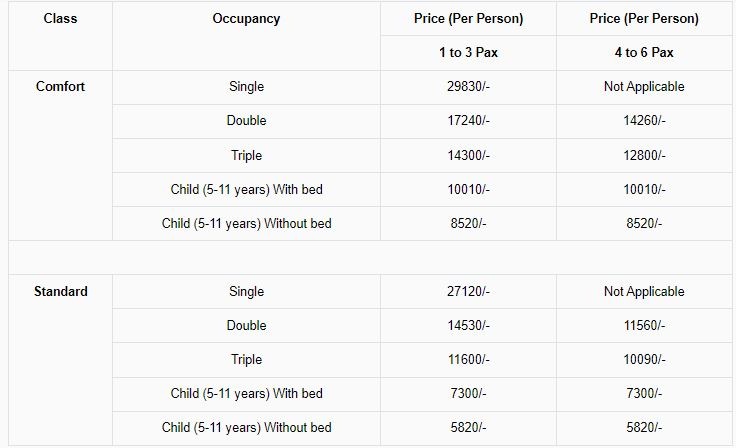Select the 12800/- price cell
This screenshot has width=736, height=448.
click(x=644, y=155)
